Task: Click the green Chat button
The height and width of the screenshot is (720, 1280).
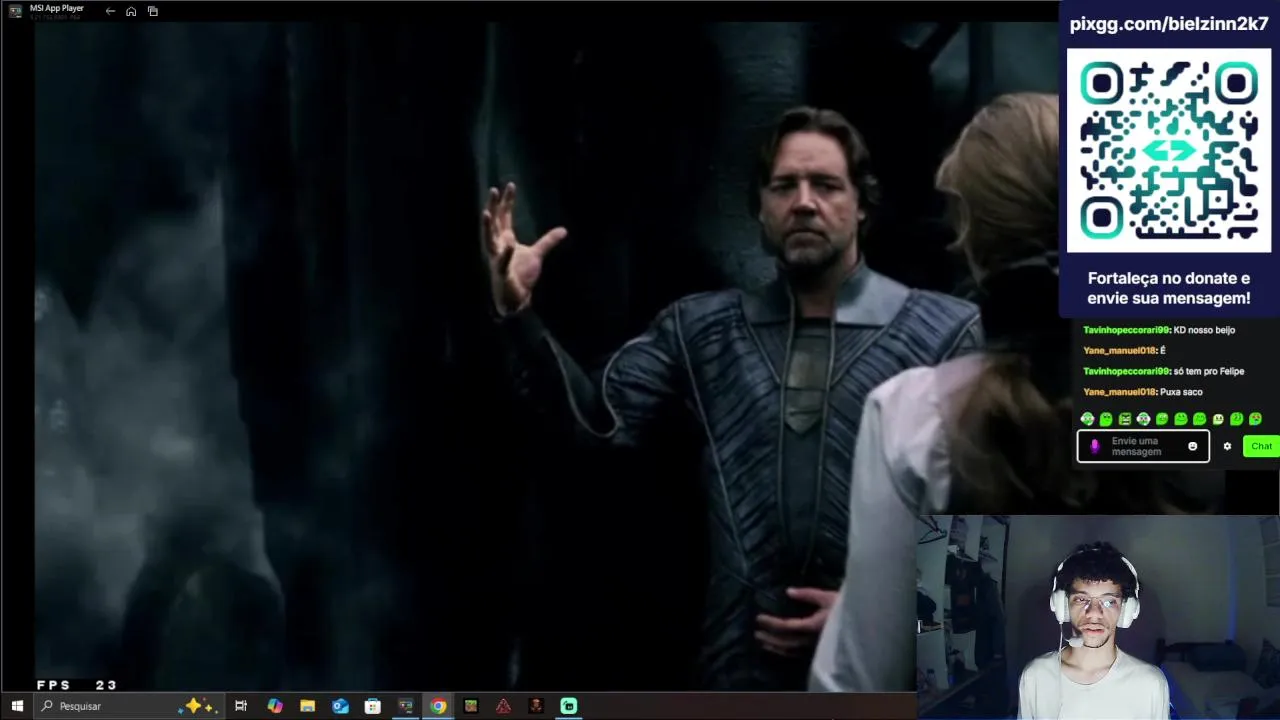Action: click(1261, 446)
